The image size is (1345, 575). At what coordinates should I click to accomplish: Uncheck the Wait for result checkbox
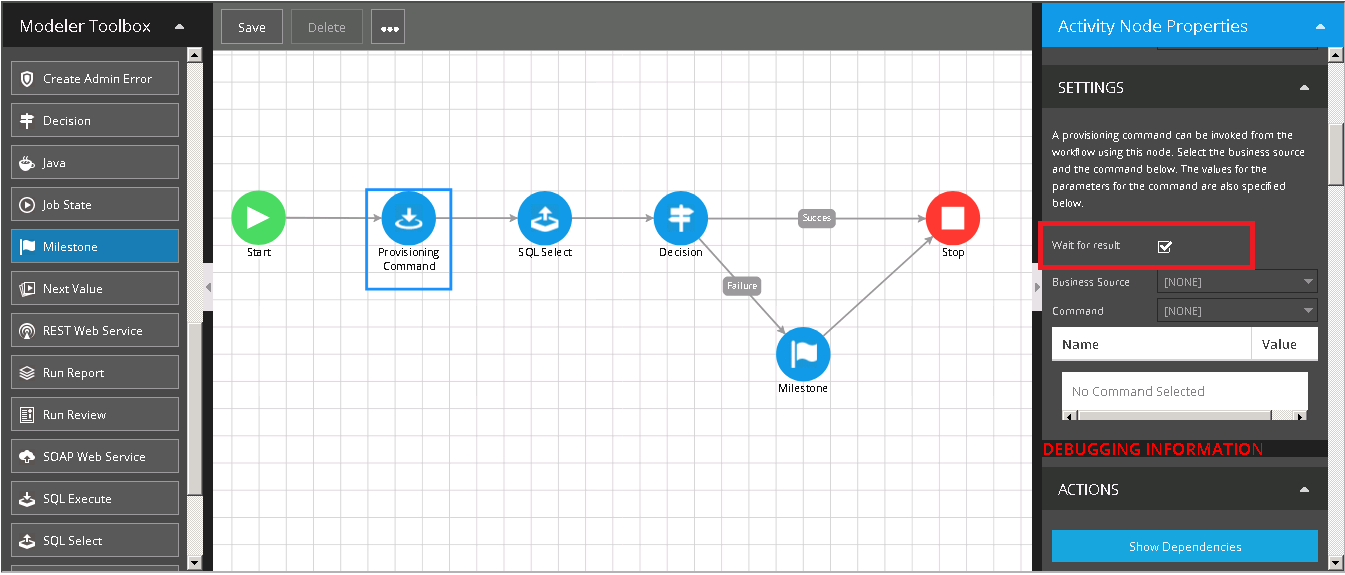tap(1164, 246)
